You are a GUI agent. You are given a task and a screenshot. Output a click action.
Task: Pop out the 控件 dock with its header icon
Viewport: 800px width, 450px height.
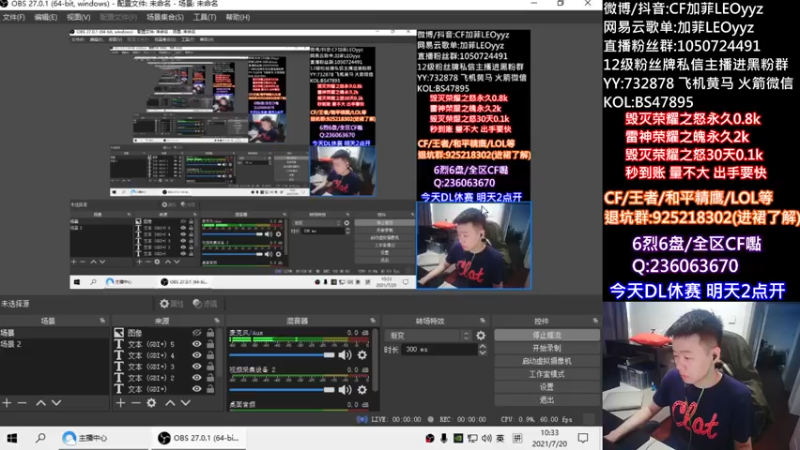595,321
